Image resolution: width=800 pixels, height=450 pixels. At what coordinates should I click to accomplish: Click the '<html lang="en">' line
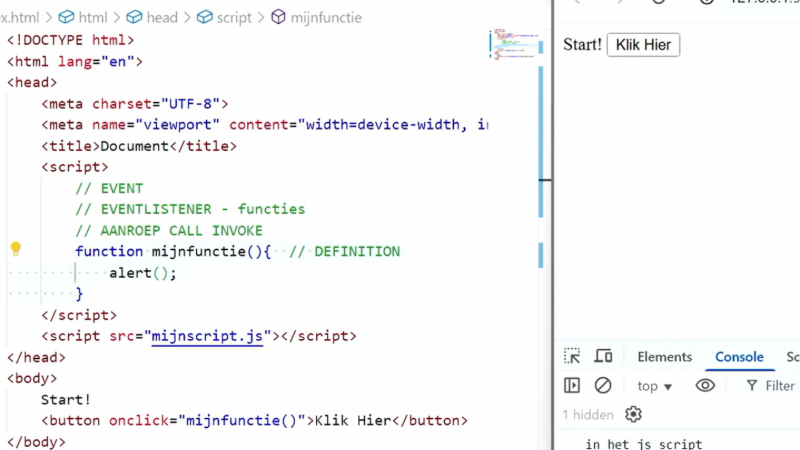point(75,62)
